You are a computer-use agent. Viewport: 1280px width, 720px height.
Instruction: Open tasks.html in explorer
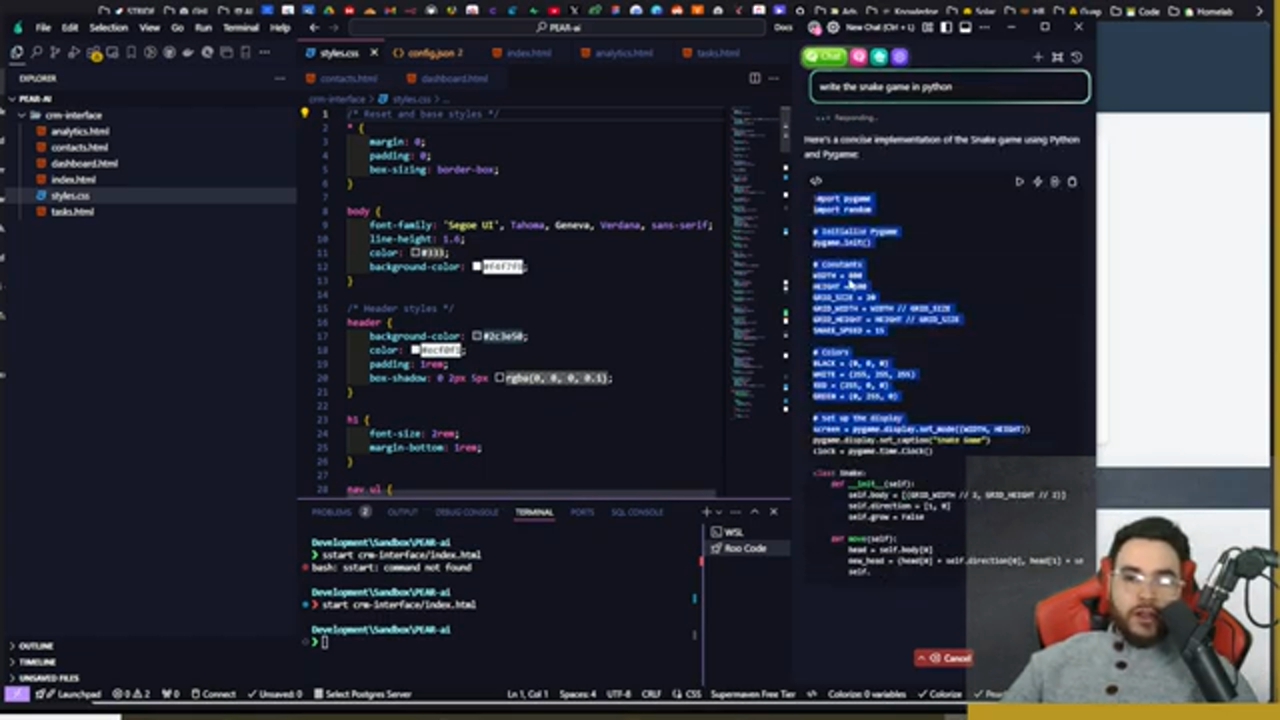tap(72, 211)
